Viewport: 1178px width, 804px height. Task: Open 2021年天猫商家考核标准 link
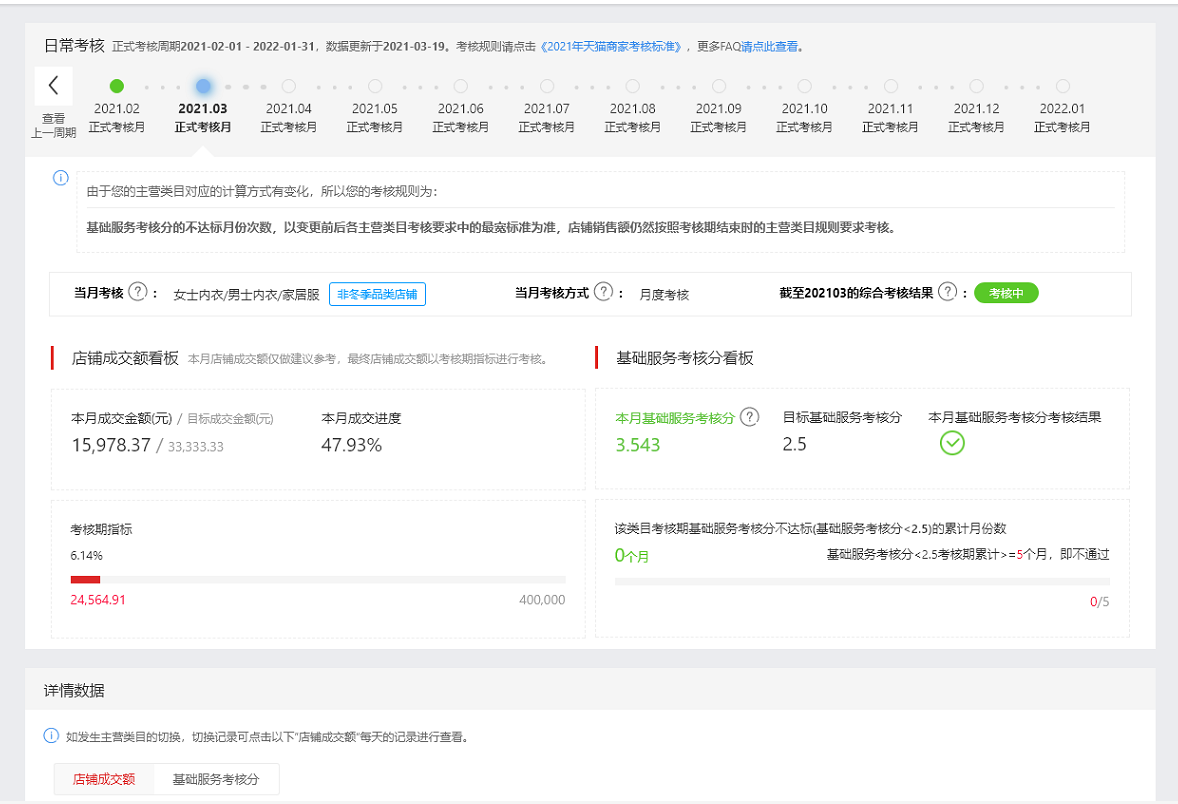(x=613, y=46)
